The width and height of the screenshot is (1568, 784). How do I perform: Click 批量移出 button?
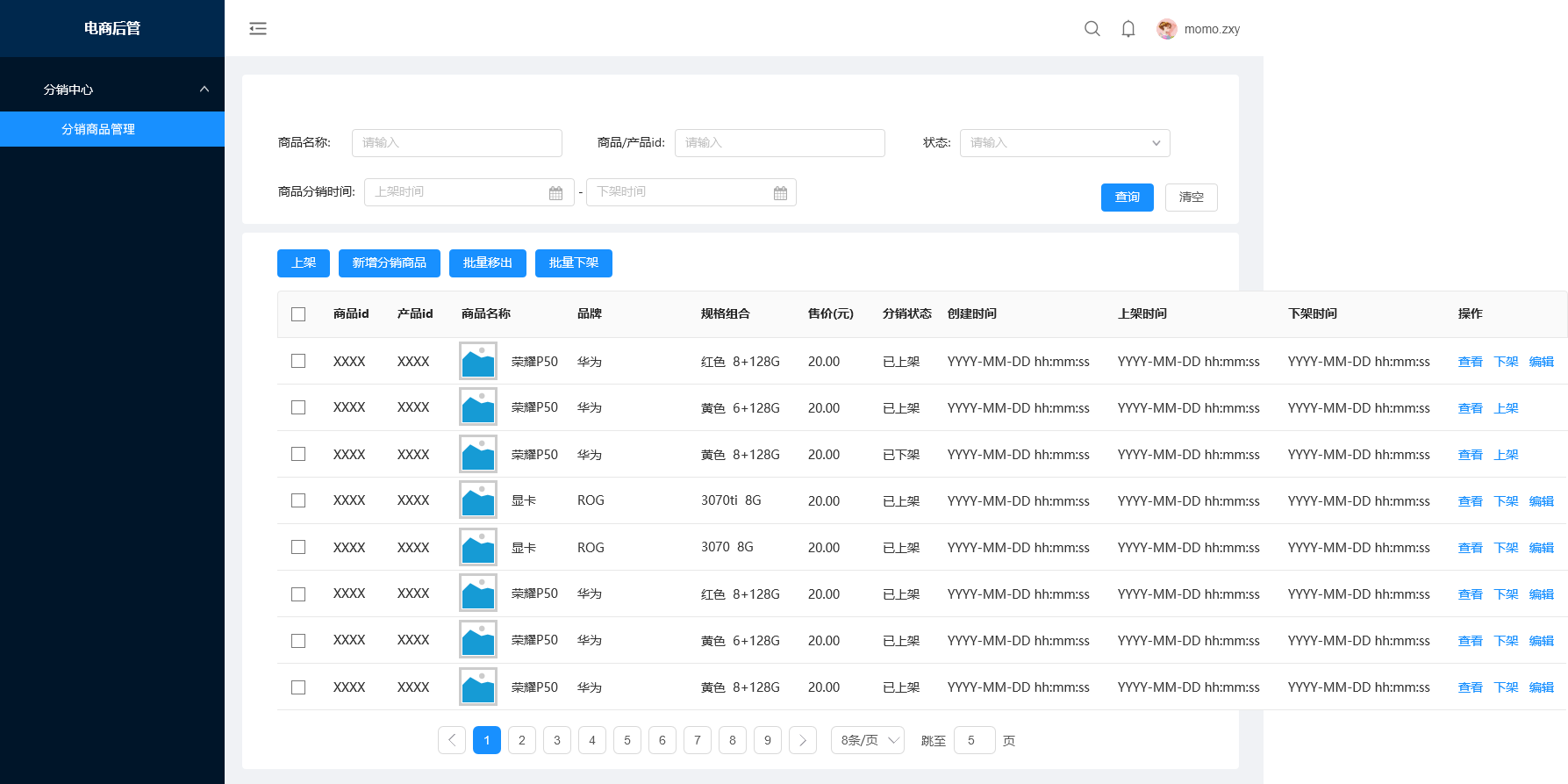pos(488,263)
